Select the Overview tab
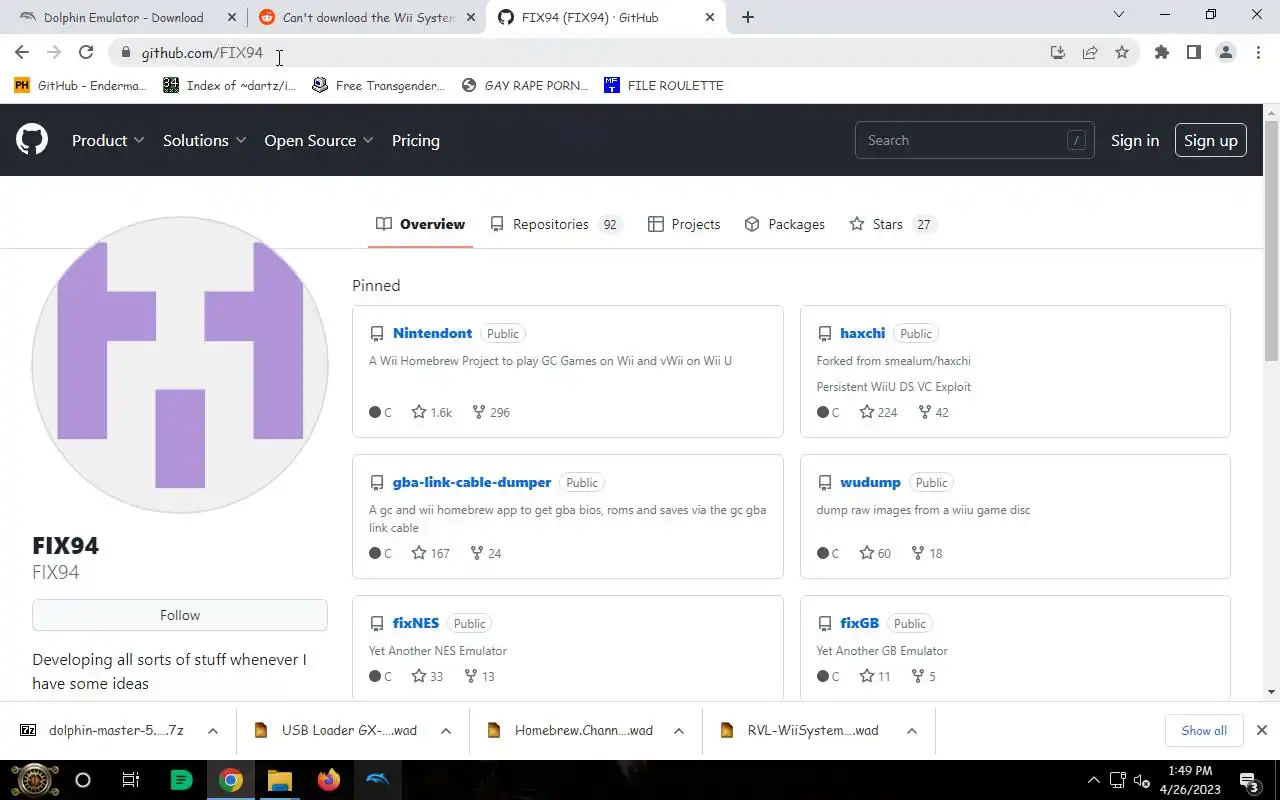This screenshot has width=1280, height=800. tap(421, 224)
